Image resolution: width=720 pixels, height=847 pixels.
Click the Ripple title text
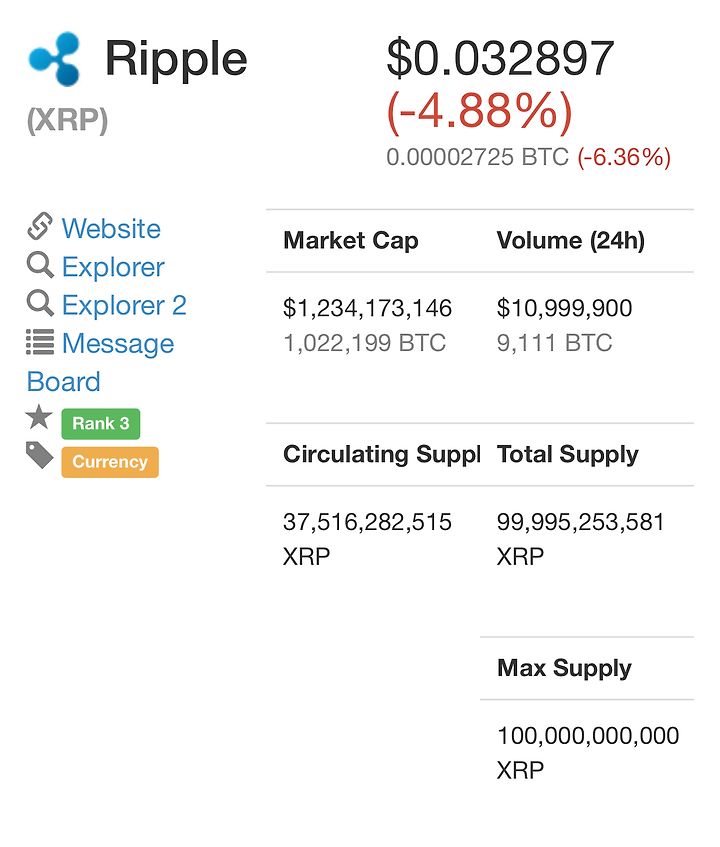click(x=176, y=59)
